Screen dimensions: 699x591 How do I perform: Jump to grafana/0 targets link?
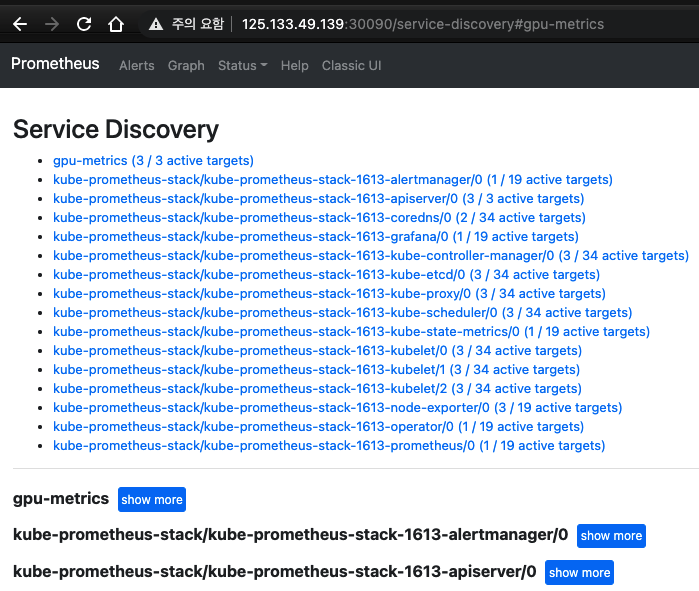pos(316,237)
